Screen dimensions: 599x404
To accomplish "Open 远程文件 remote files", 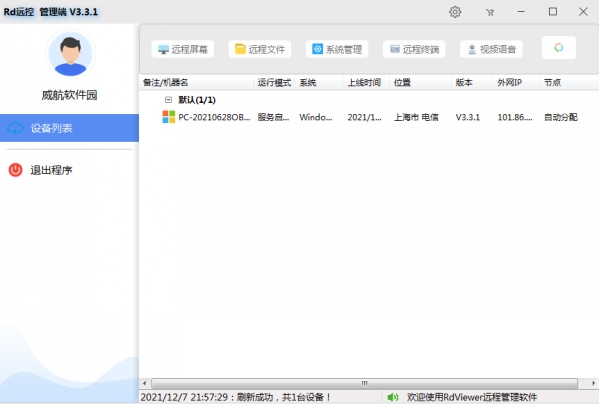I will [260, 49].
